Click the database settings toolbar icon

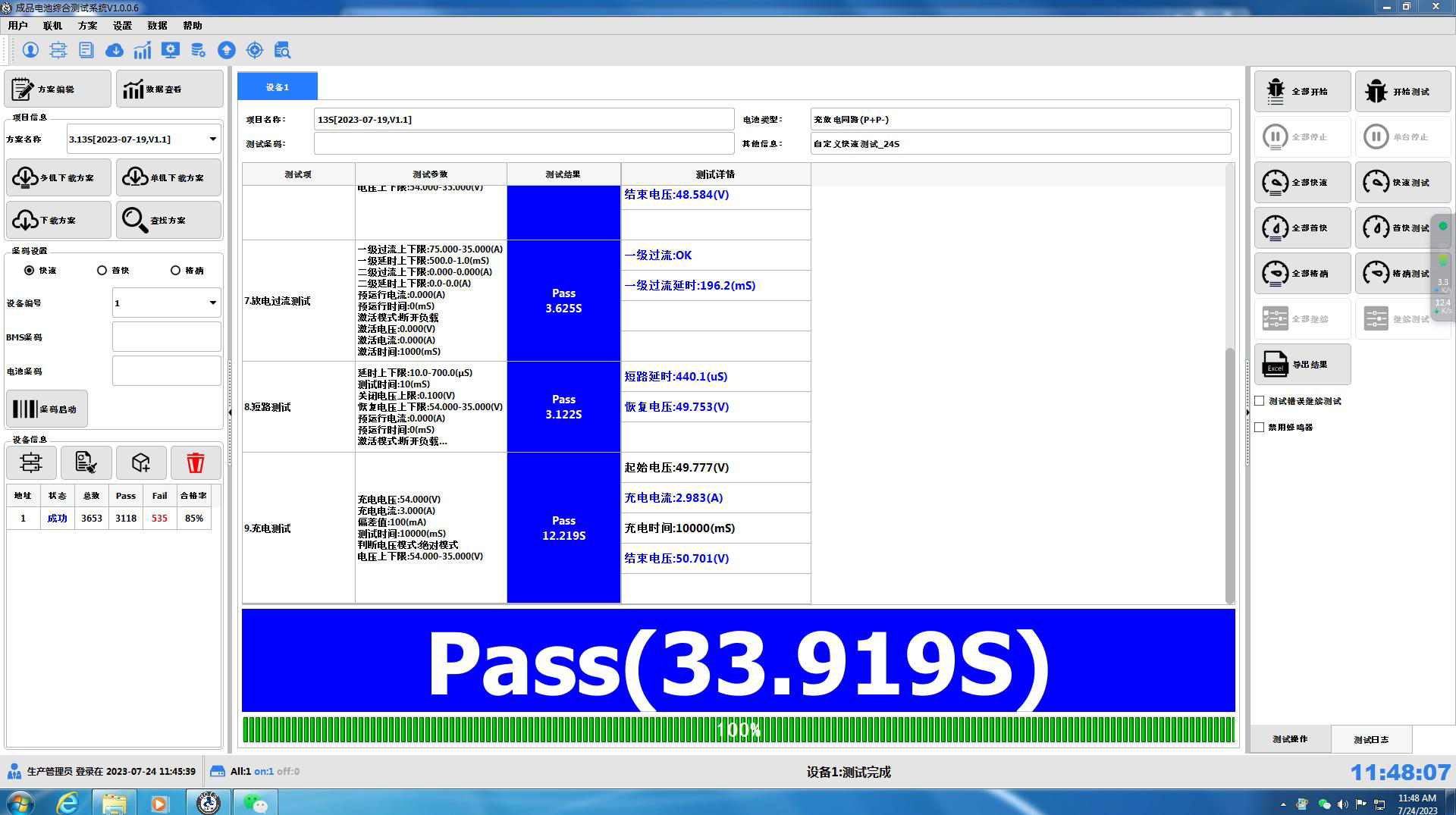pyautogui.click(x=199, y=50)
